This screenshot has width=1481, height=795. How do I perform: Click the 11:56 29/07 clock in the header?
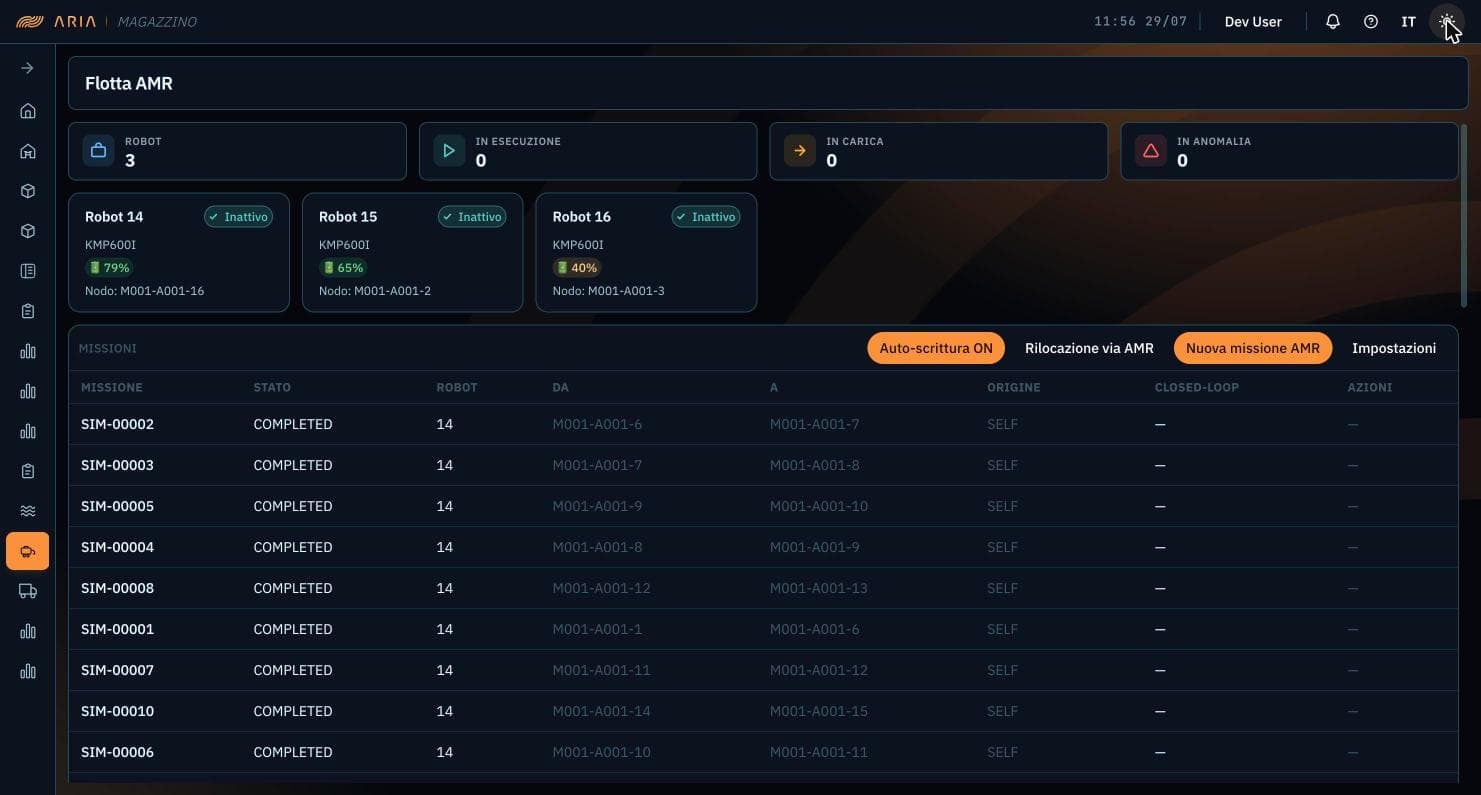(1140, 21)
